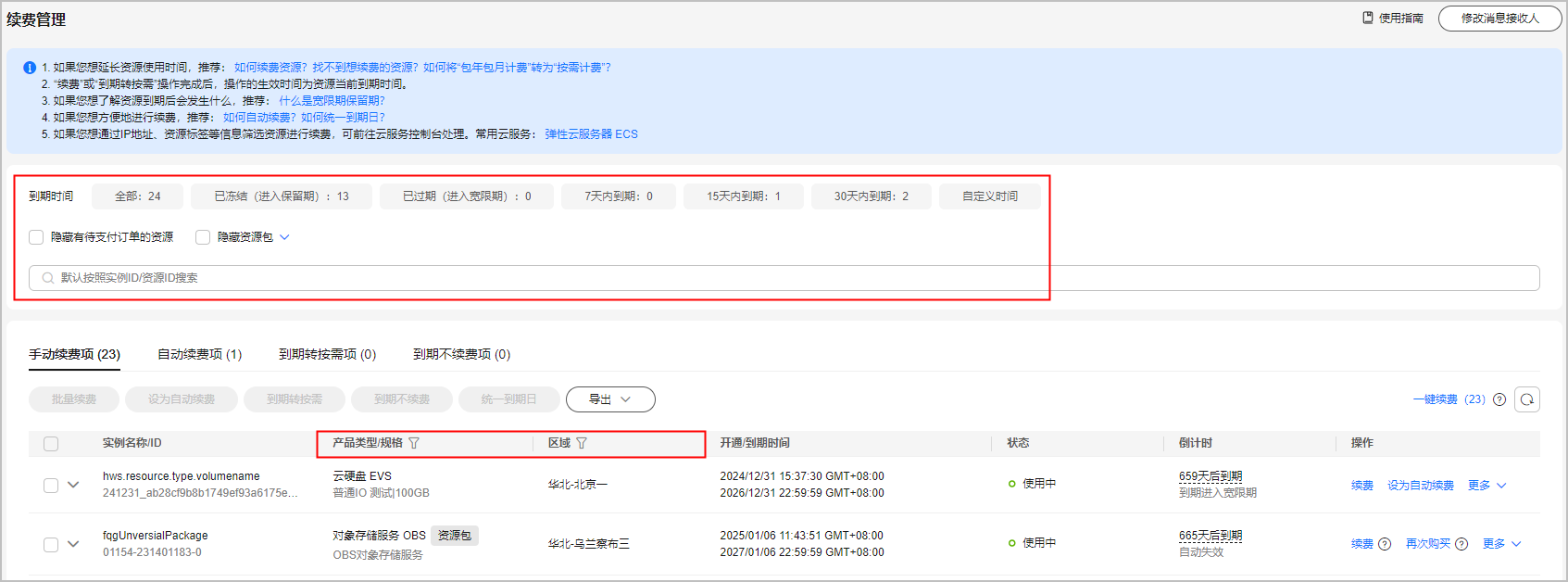Switch to 自动续费项 (1) tab

tap(199, 354)
